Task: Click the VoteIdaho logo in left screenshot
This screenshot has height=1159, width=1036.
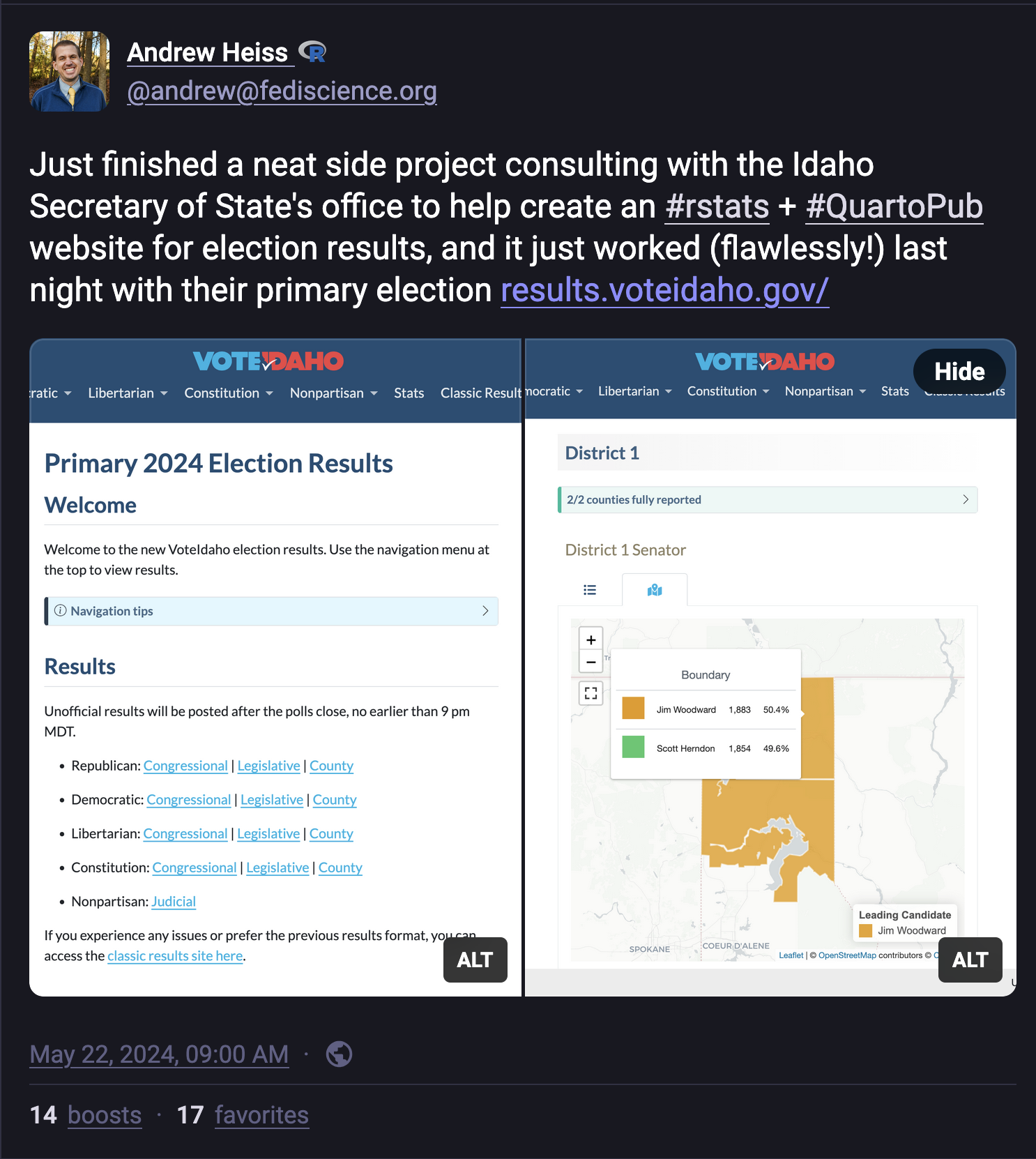Action: 268,361
